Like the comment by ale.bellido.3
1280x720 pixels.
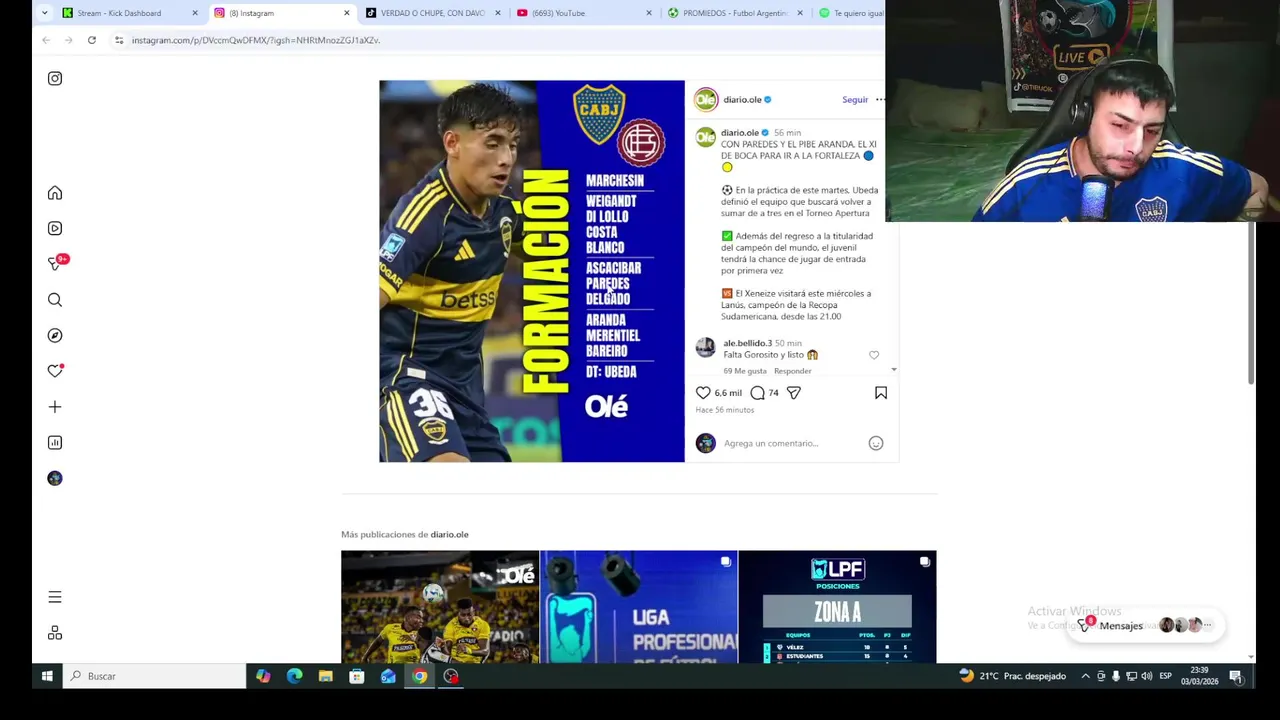pyautogui.click(x=874, y=355)
